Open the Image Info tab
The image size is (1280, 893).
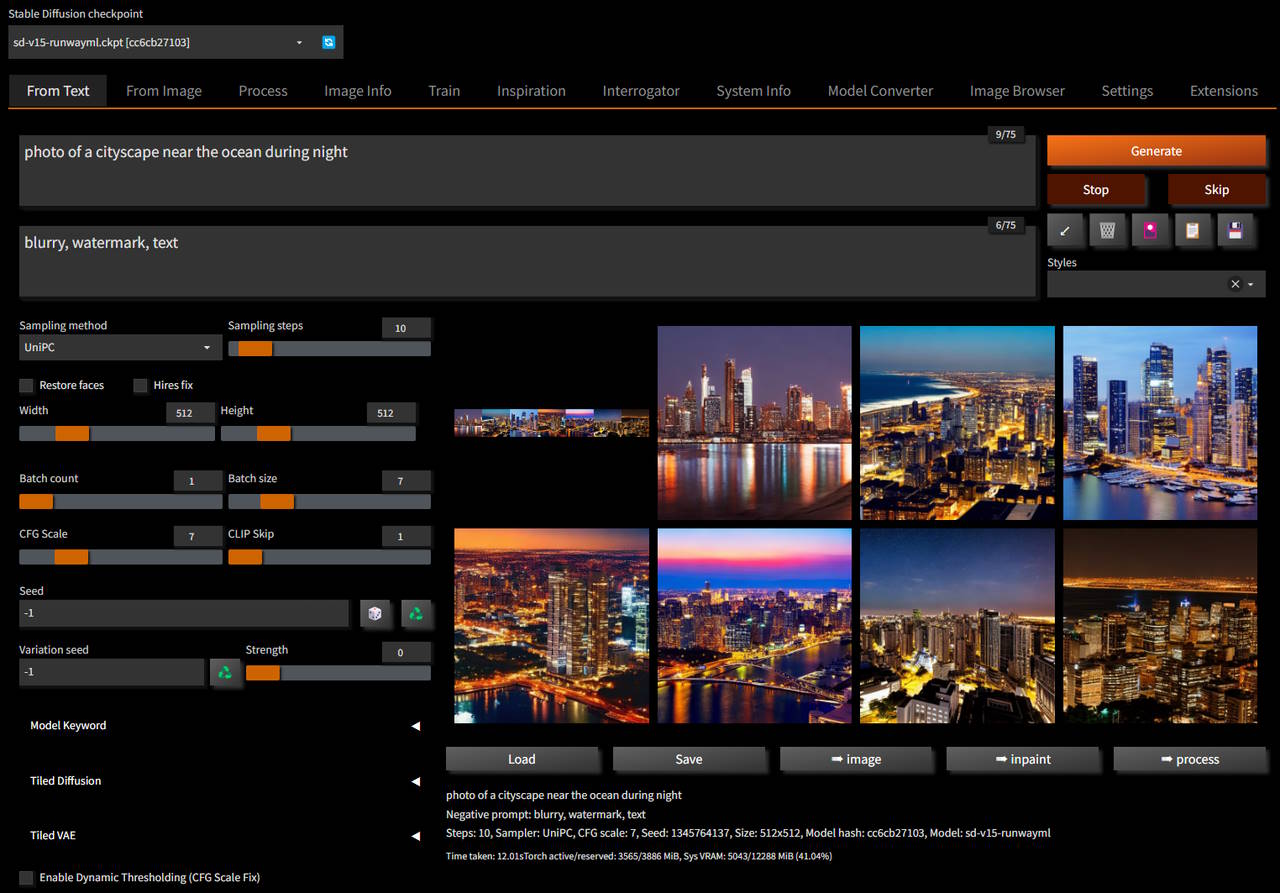[358, 90]
